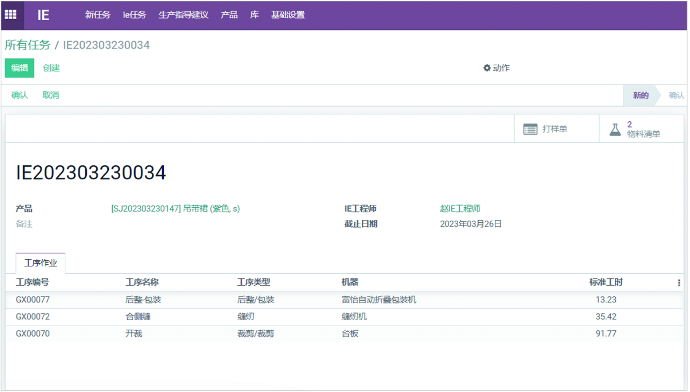
Task: Click the 开裁 process name cell
Action: point(134,333)
